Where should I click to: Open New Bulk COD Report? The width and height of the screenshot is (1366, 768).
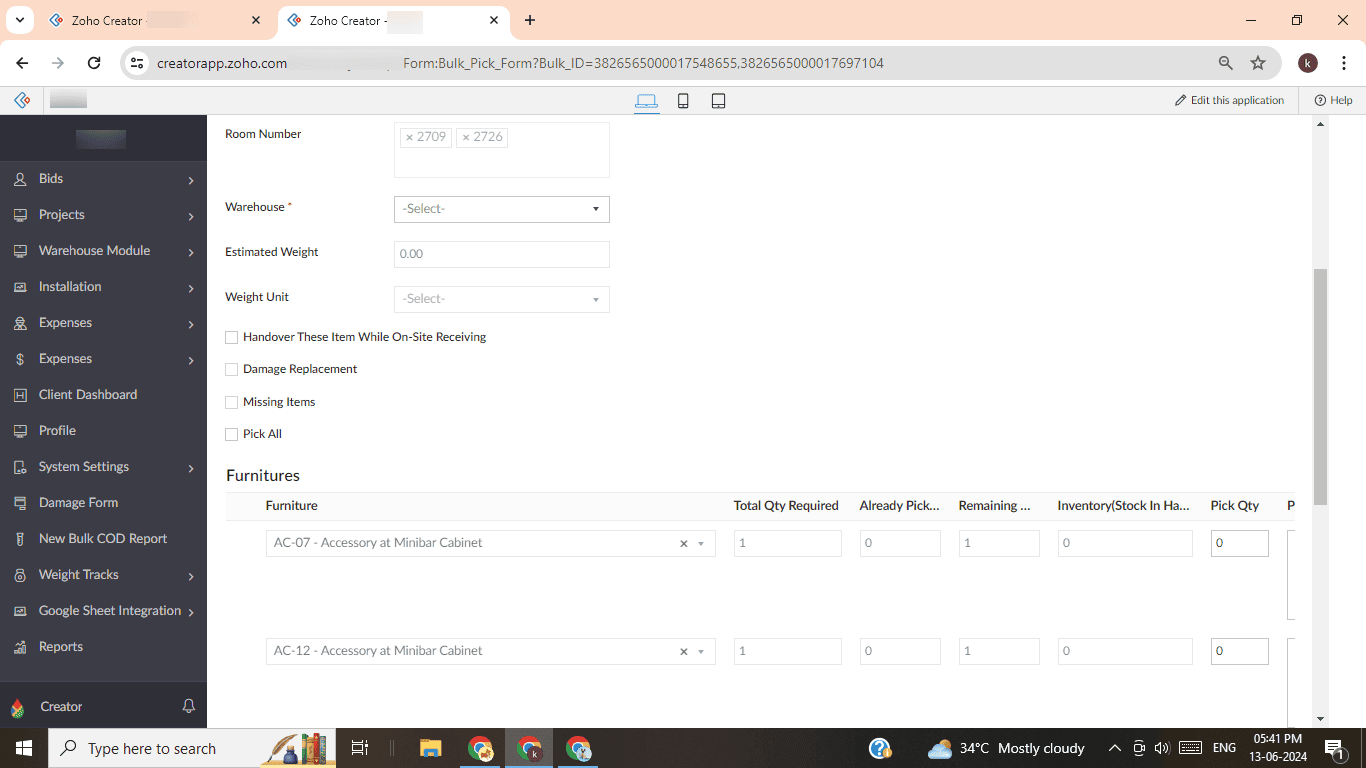pos(103,539)
